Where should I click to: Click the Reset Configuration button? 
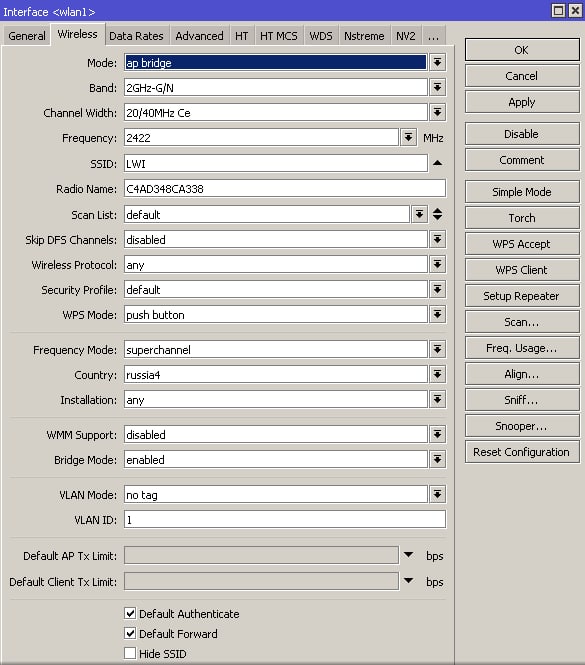(x=522, y=452)
